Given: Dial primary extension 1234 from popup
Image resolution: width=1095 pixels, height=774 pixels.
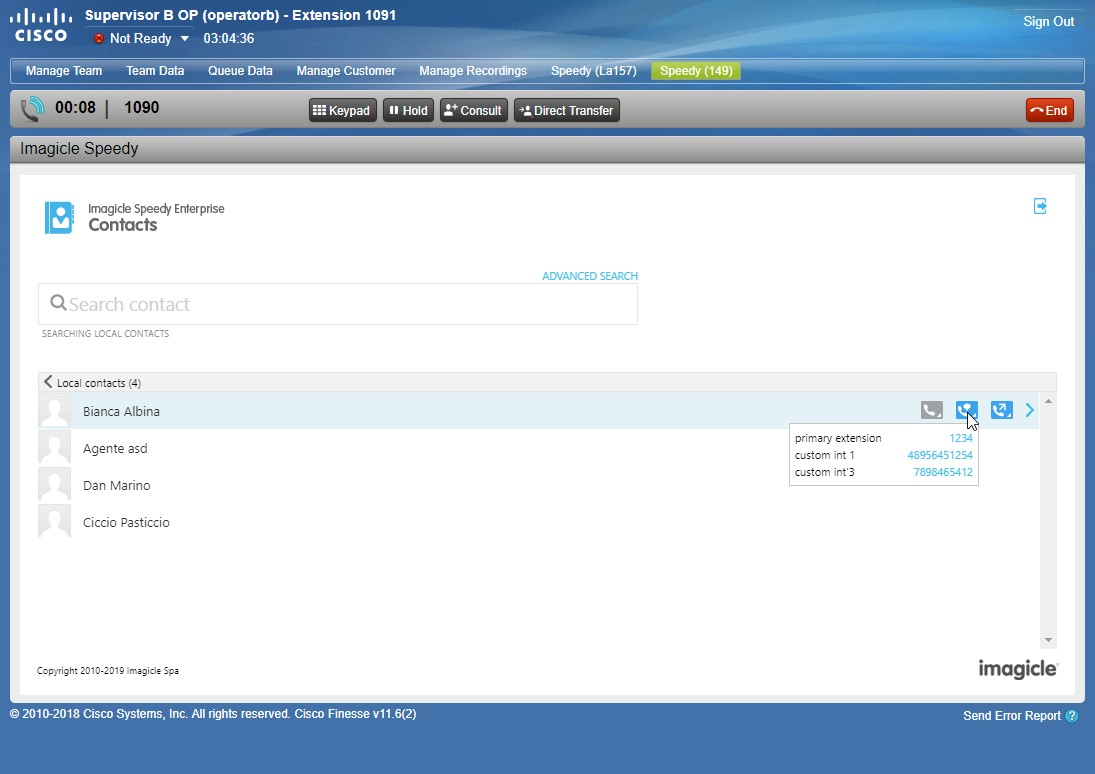Looking at the screenshot, I should 960,438.
